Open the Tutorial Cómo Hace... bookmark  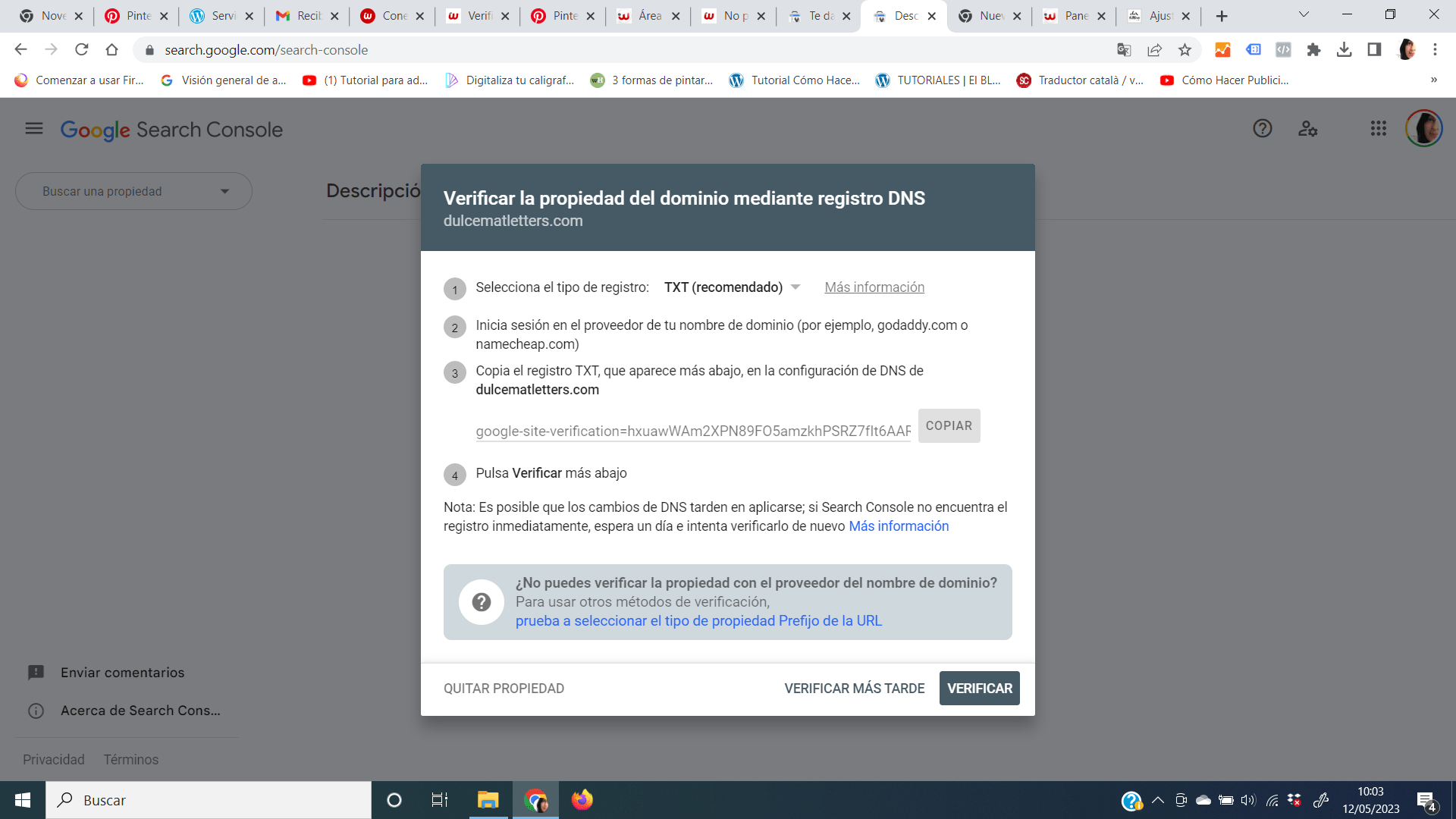(x=795, y=80)
